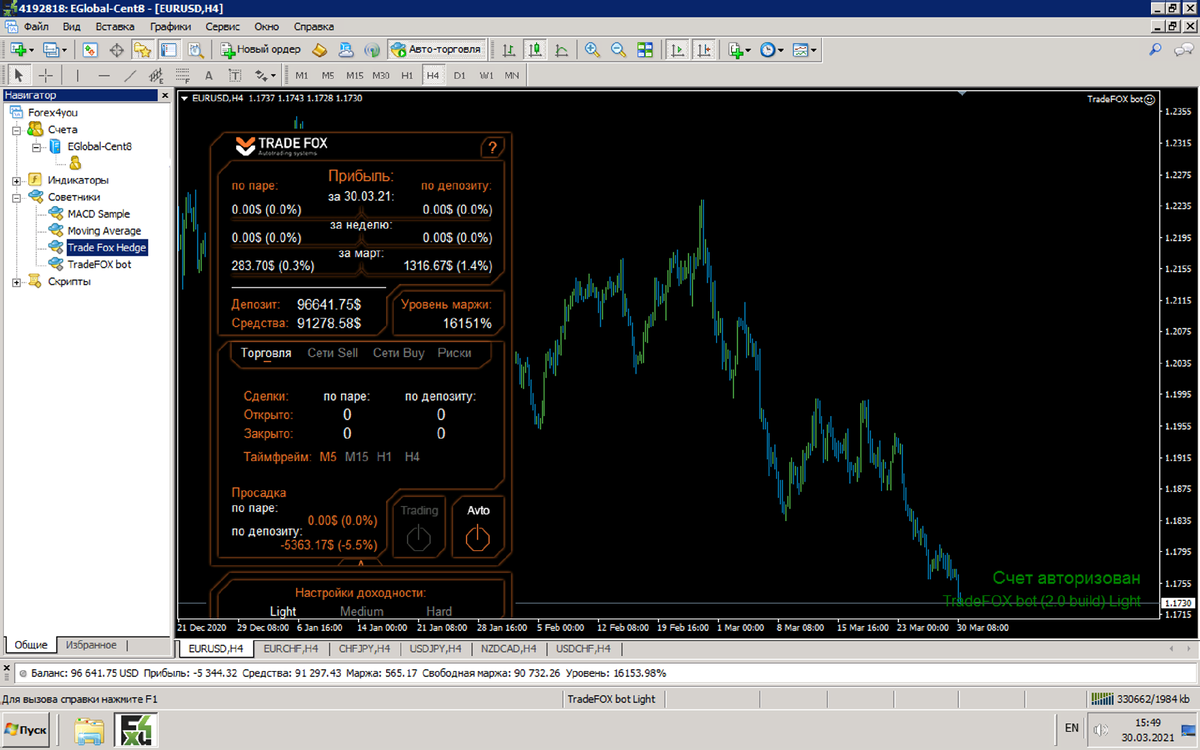Switch timeframe to M1
Image resolution: width=1200 pixels, height=750 pixels.
pyautogui.click(x=302, y=75)
